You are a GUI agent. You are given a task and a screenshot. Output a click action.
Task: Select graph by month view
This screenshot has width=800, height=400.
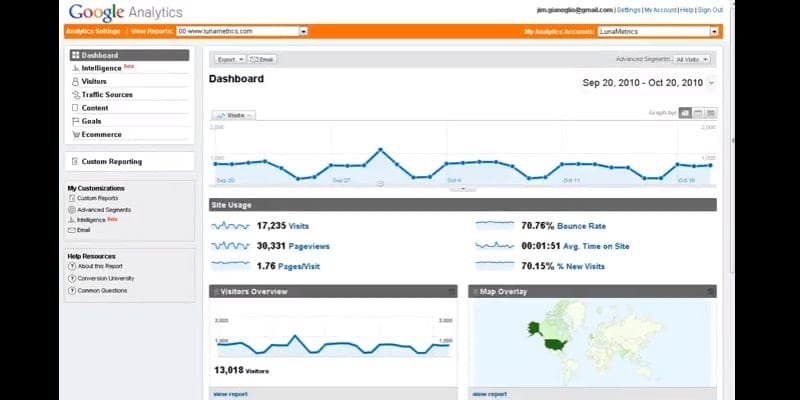(x=711, y=113)
